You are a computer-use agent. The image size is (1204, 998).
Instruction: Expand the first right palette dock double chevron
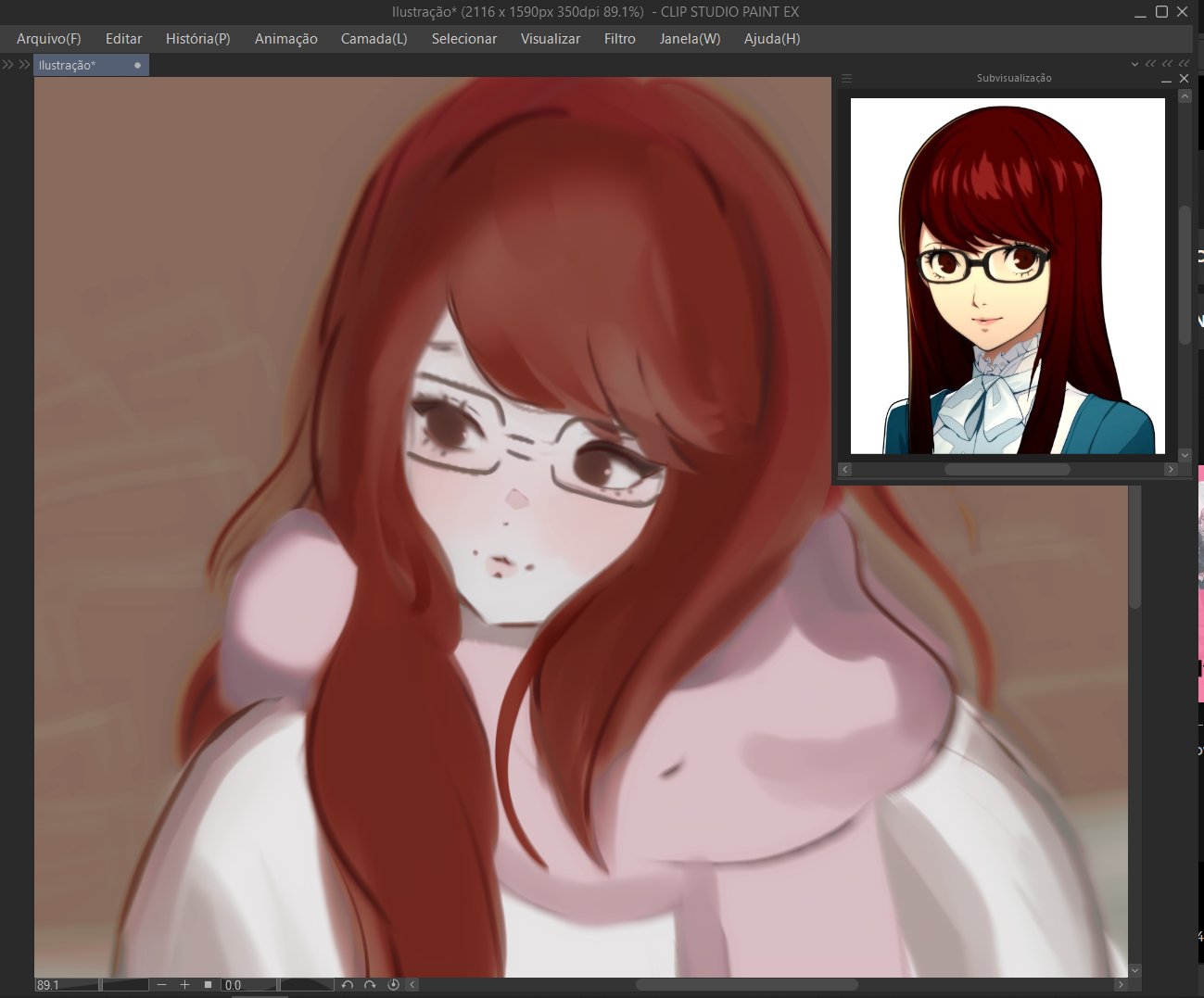point(1150,64)
